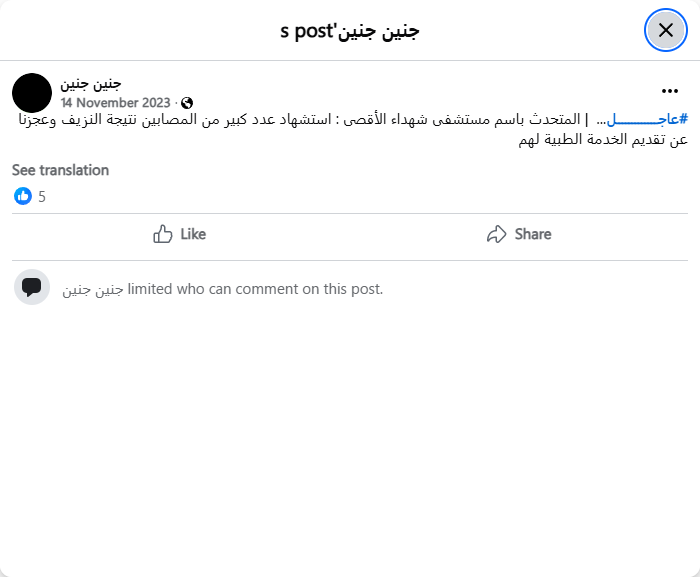Viewport: 700px width, 577px height.
Task: Click the first line of Arabic post text
Action: pos(380,120)
